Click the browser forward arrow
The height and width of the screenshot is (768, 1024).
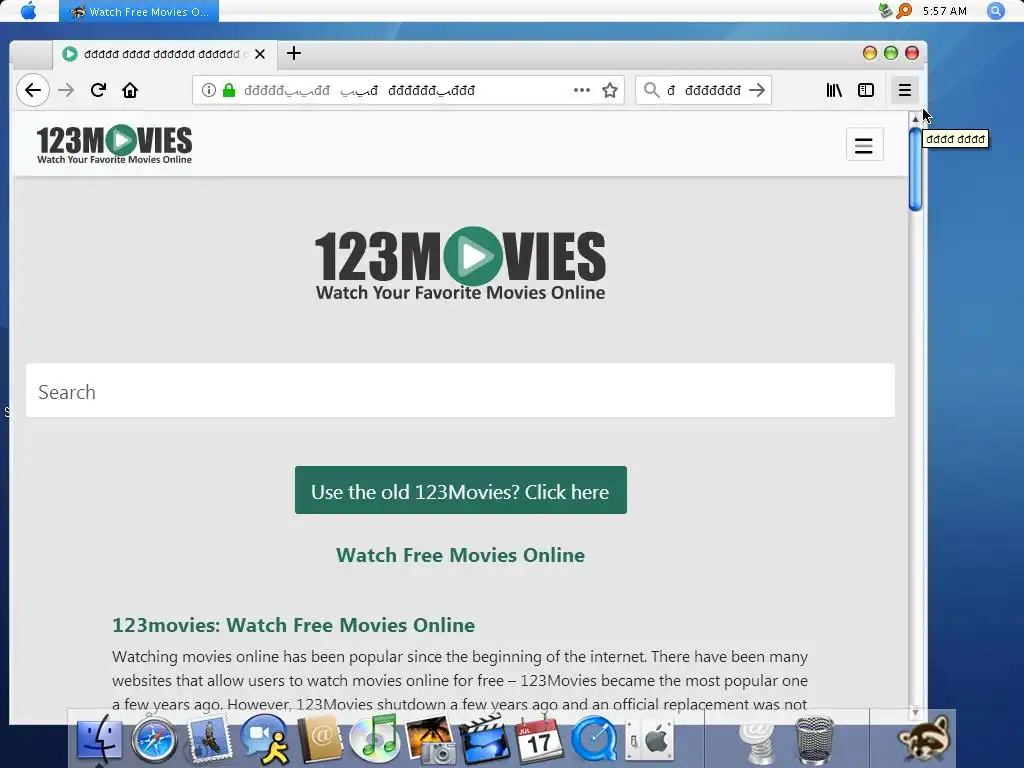tap(66, 90)
